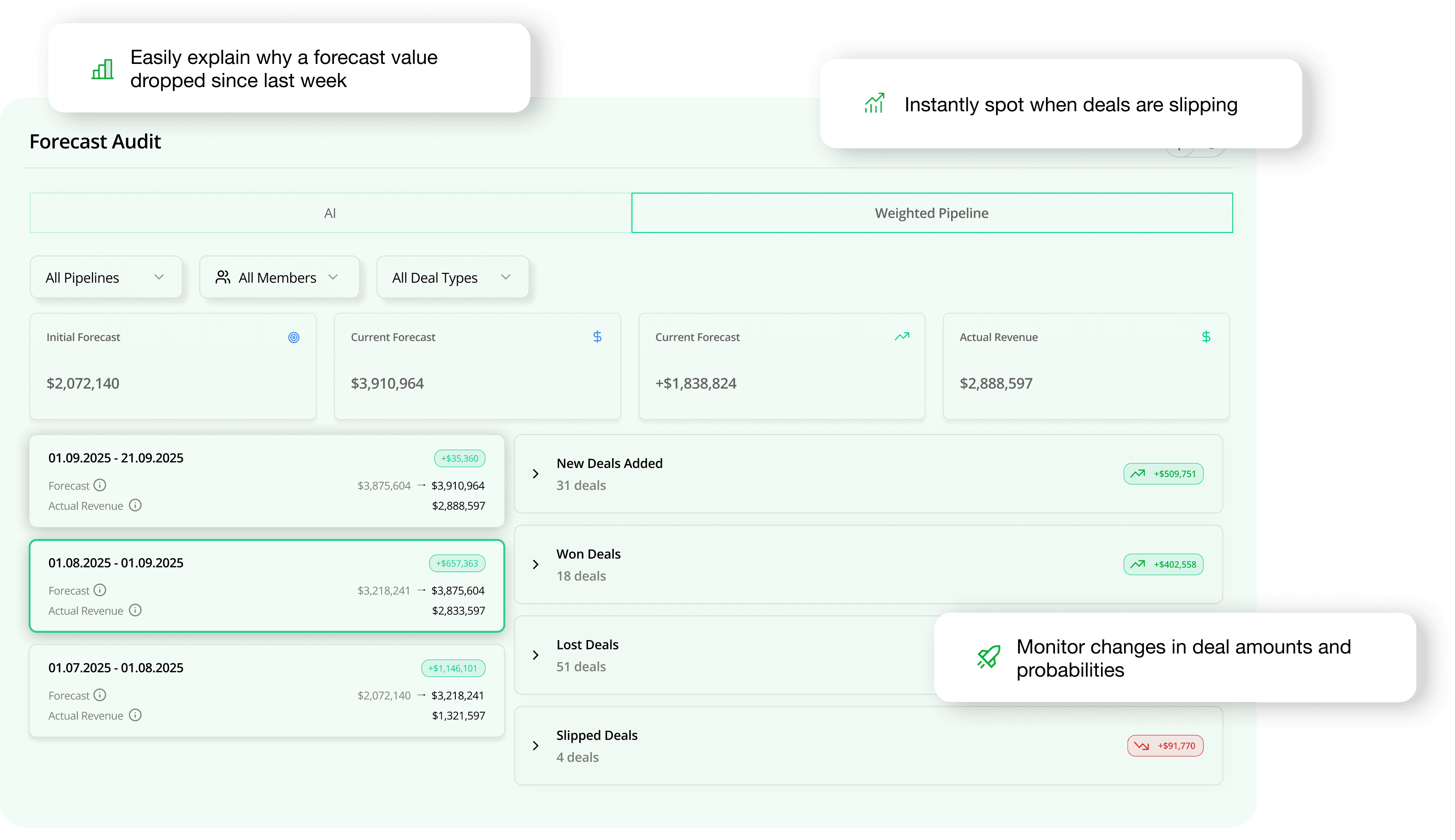Screen dimensions: 1455x840
Task: Open the All Members dropdown
Action: click(x=279, y=277)
